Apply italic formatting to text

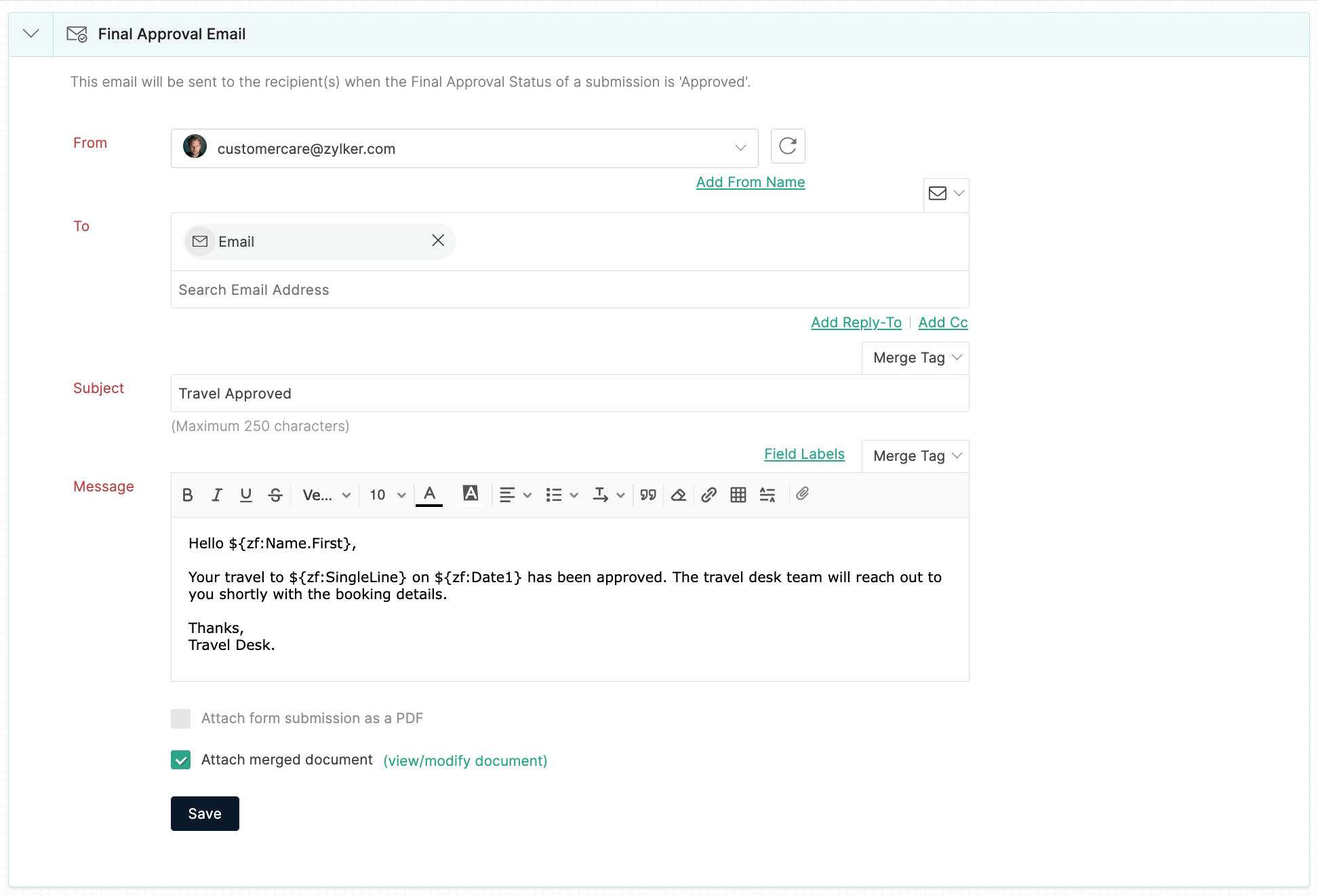pos(217,495)
